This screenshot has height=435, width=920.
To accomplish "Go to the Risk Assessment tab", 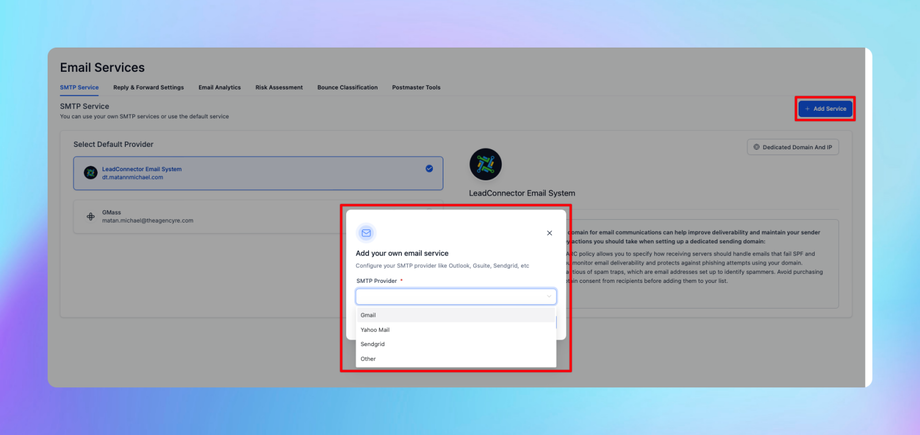I will point(279,87).
